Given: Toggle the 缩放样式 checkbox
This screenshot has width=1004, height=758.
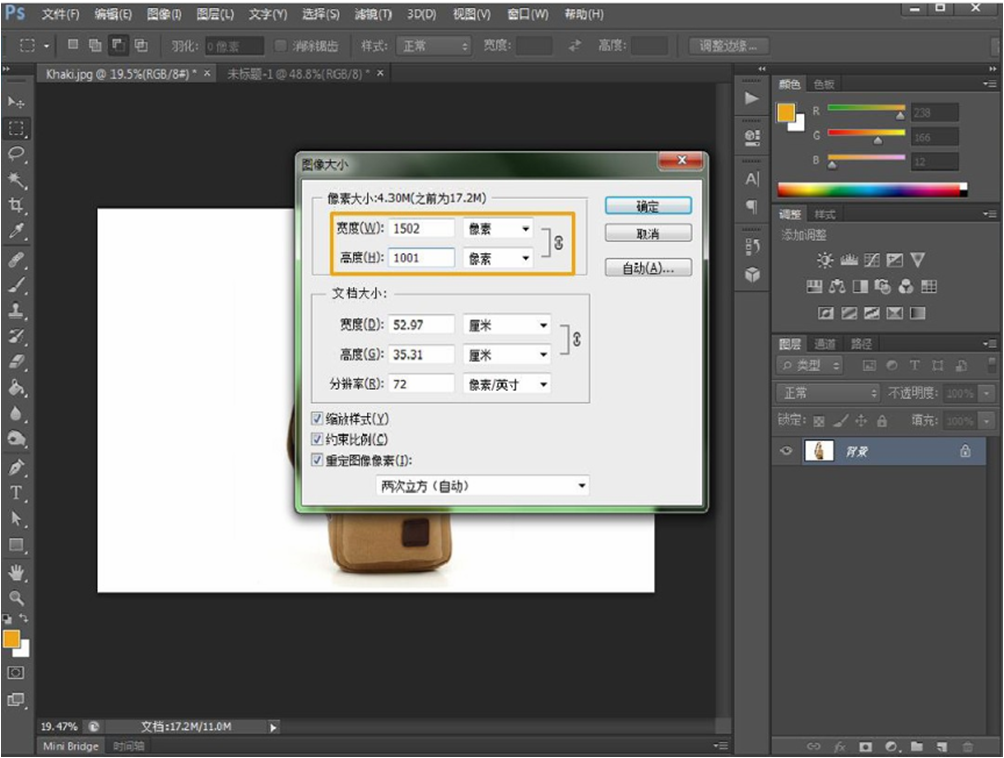Looking at the screenshot, I should coord(318,418).
